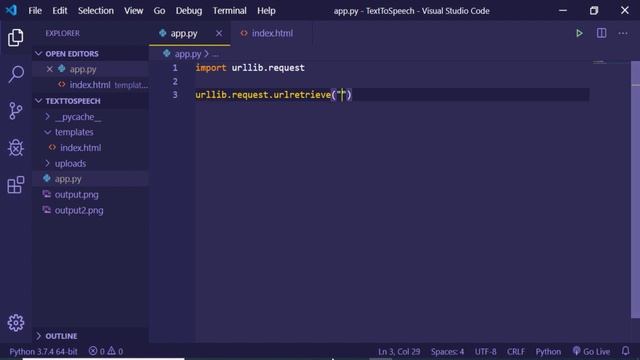
Task: Click the breadcrumb ellipsis after app.py
Action: [216, 54]
